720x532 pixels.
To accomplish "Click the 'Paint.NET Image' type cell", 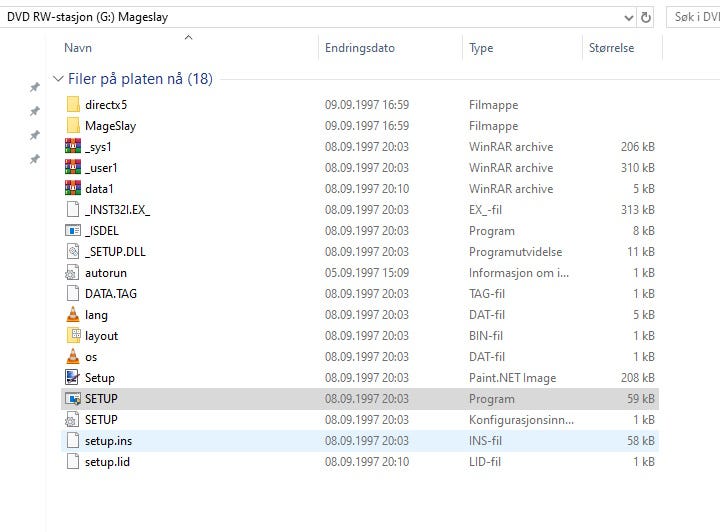I will tap(512, 378).
